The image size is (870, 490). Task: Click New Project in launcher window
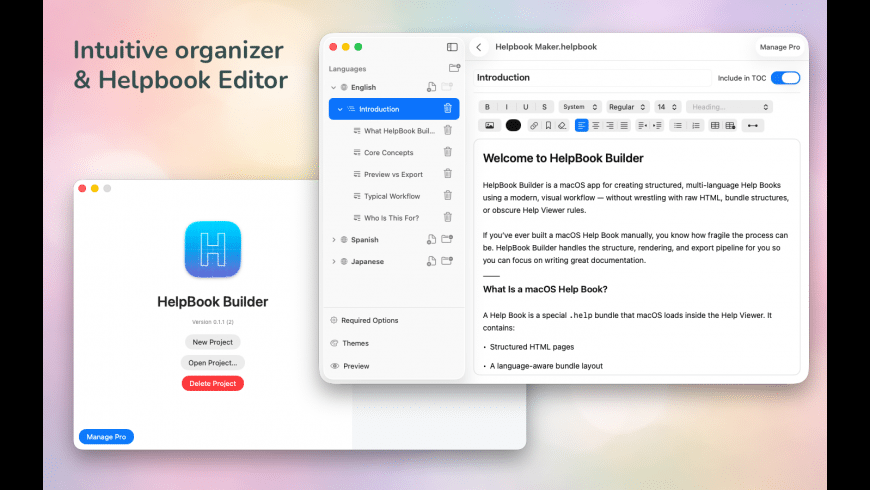[213, 342]
